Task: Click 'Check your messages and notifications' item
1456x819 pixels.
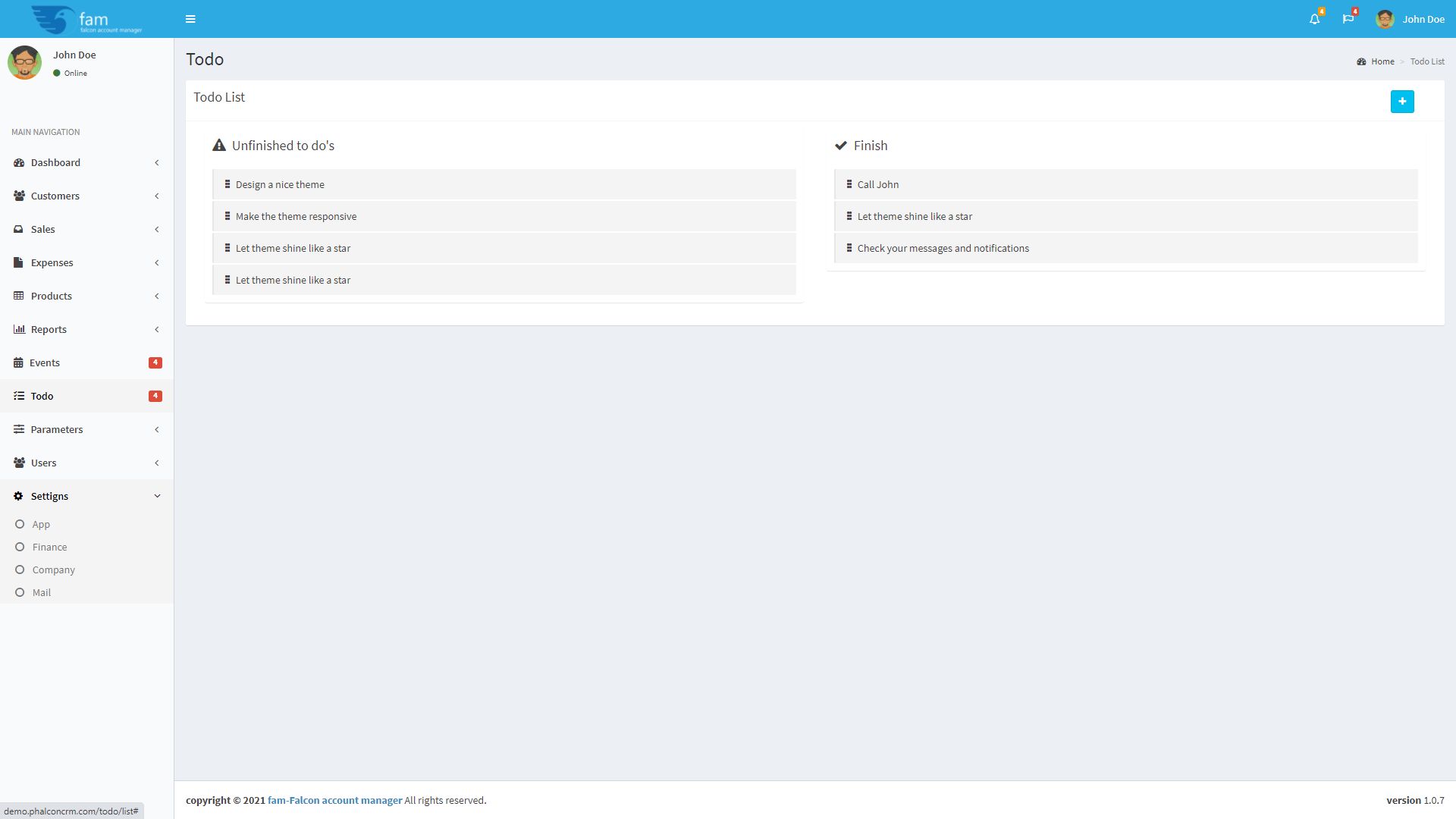Action: coord(943,248)
